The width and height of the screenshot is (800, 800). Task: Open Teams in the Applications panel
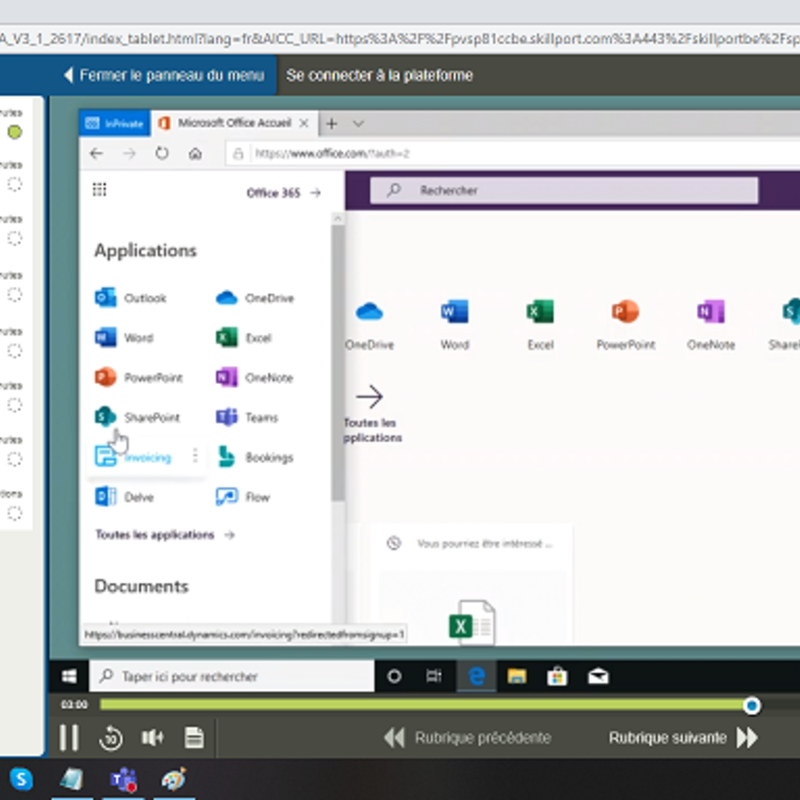(247, 417)
